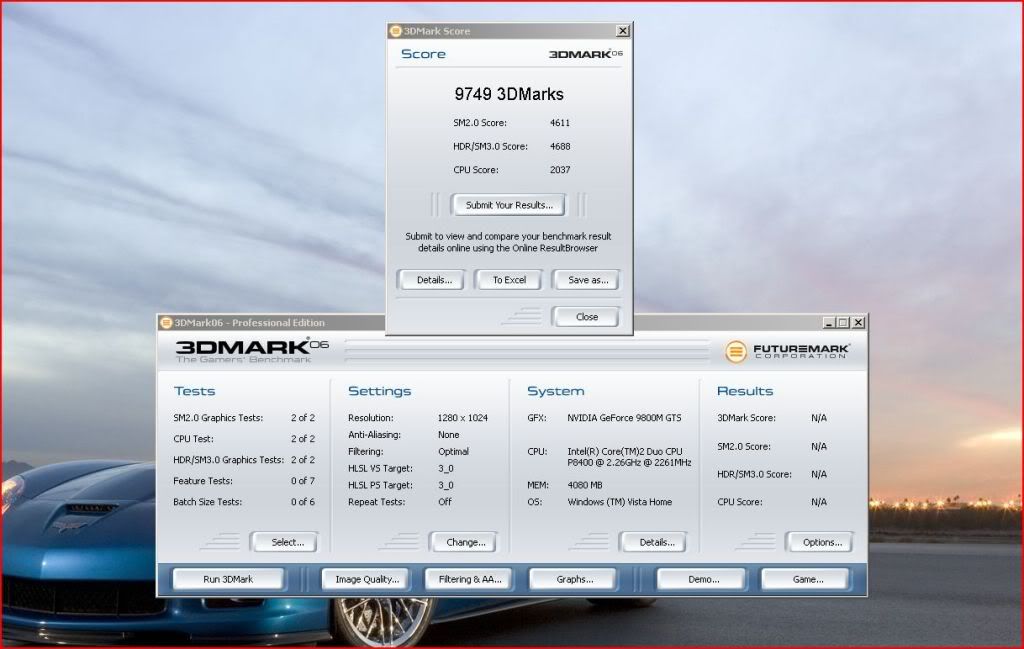Click Filtering value Optimal
Image resolution: width=1024 pixels, height=649 pixels.
click(453, 452)
